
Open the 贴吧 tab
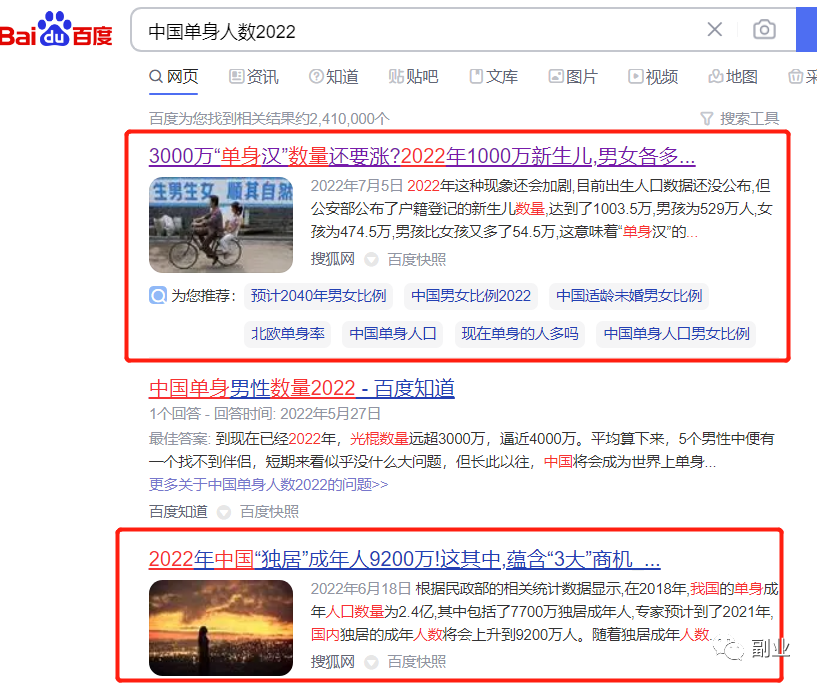coord(413,77)
